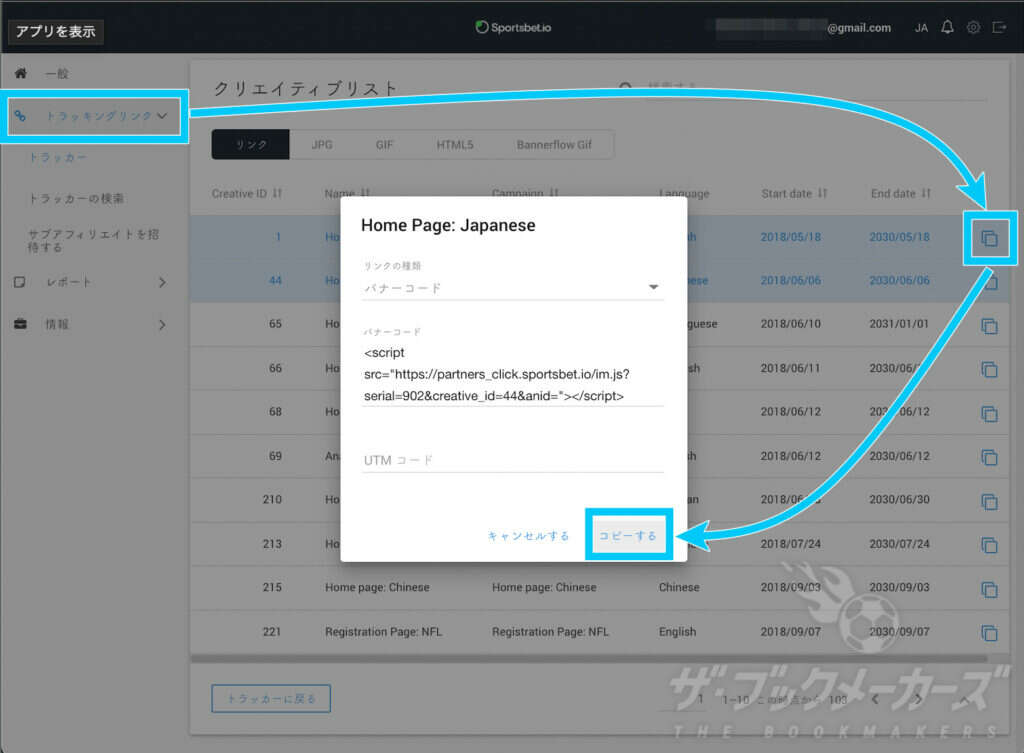Image resolution: width=1024 pixels, height=753 pixels.
Task: Click the Language column header
Action: point(684,193)
